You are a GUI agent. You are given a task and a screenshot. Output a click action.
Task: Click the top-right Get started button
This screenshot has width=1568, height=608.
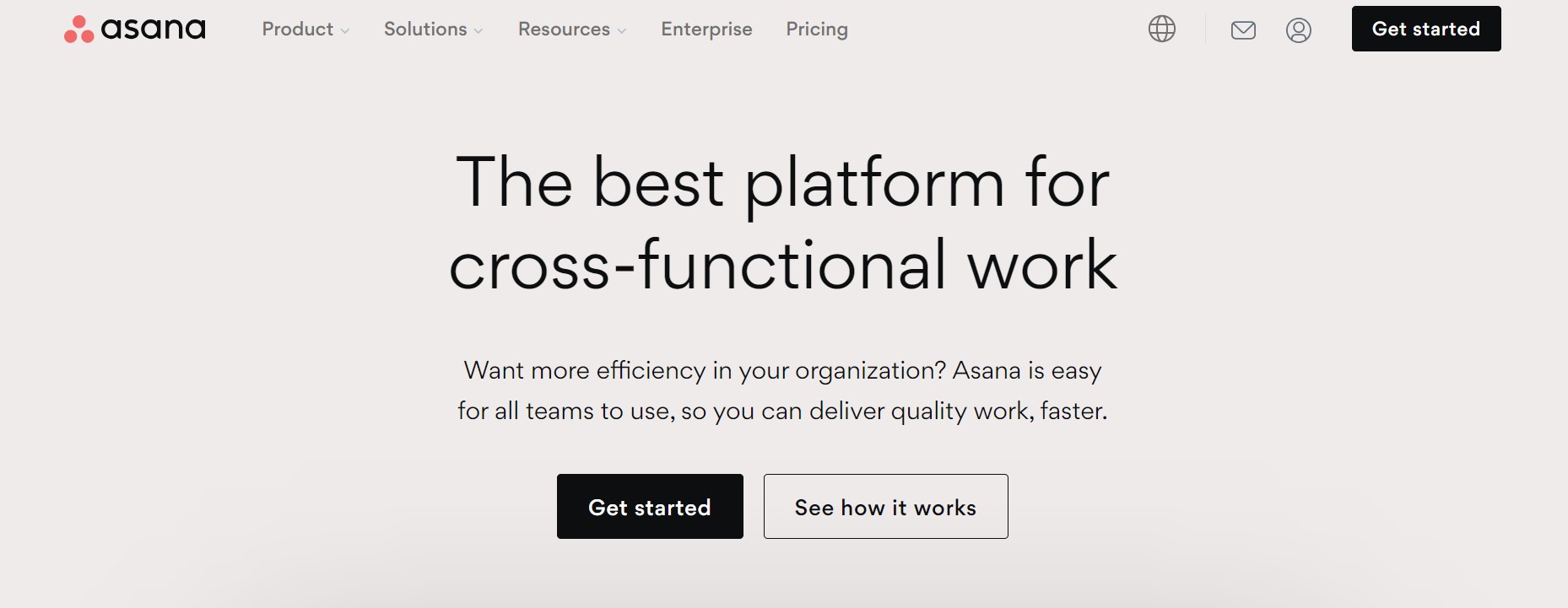(x=1425, y=28)
